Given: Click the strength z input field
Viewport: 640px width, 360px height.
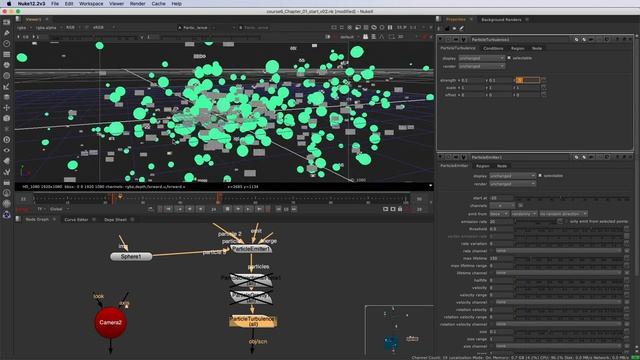Looking at the screenshot, I should [x=528, y=80].
